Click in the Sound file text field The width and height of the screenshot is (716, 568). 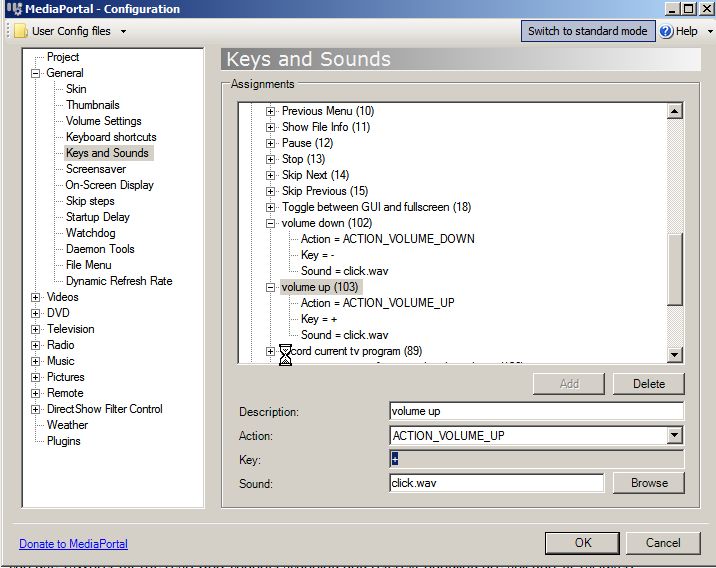click(497, 483)
